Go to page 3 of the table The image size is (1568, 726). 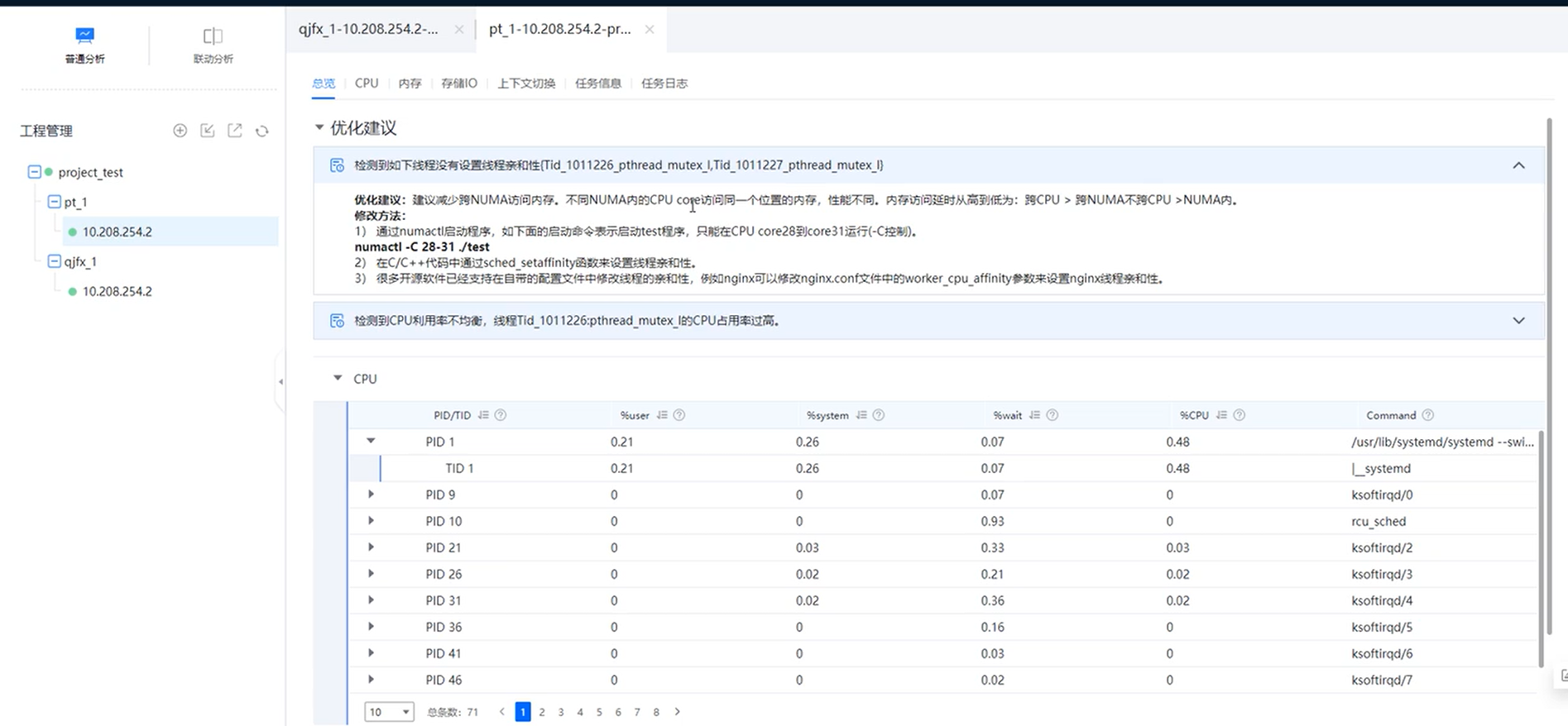(x=561, y=712)
